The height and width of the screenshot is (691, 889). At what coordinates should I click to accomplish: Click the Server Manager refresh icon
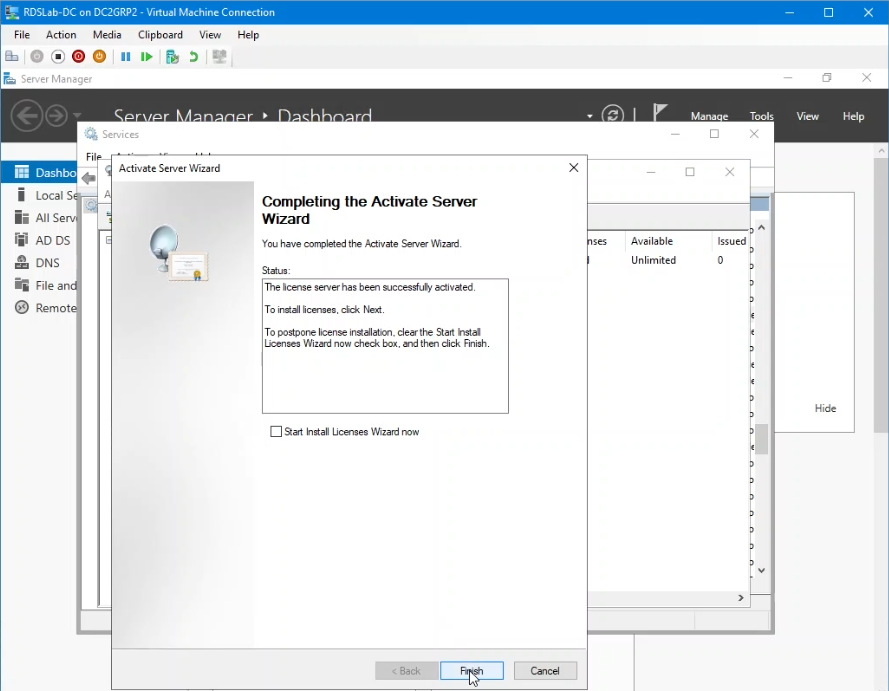tap(613, 116)
